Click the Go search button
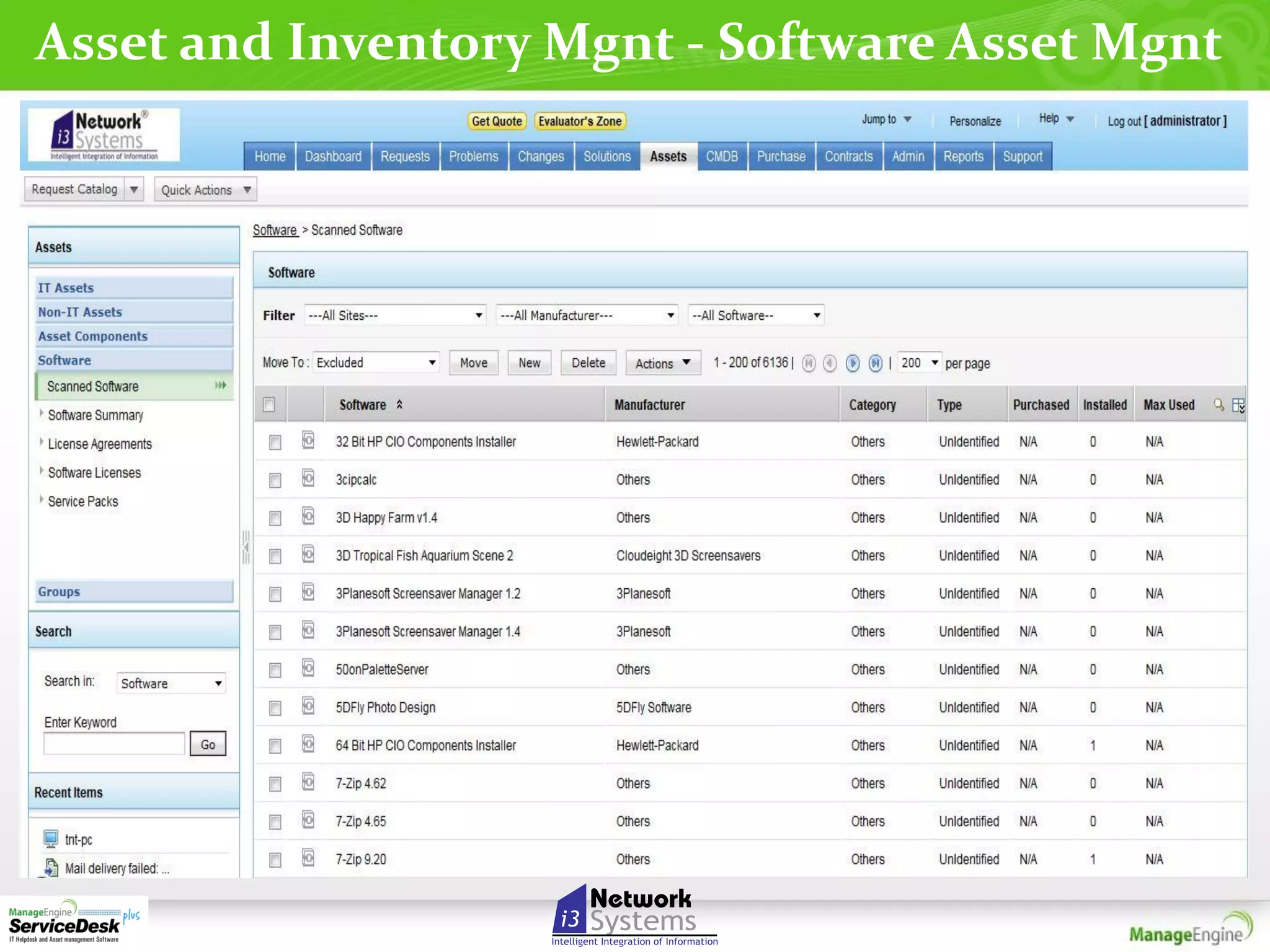The image size is (1270, 952). tap(208, 744)
